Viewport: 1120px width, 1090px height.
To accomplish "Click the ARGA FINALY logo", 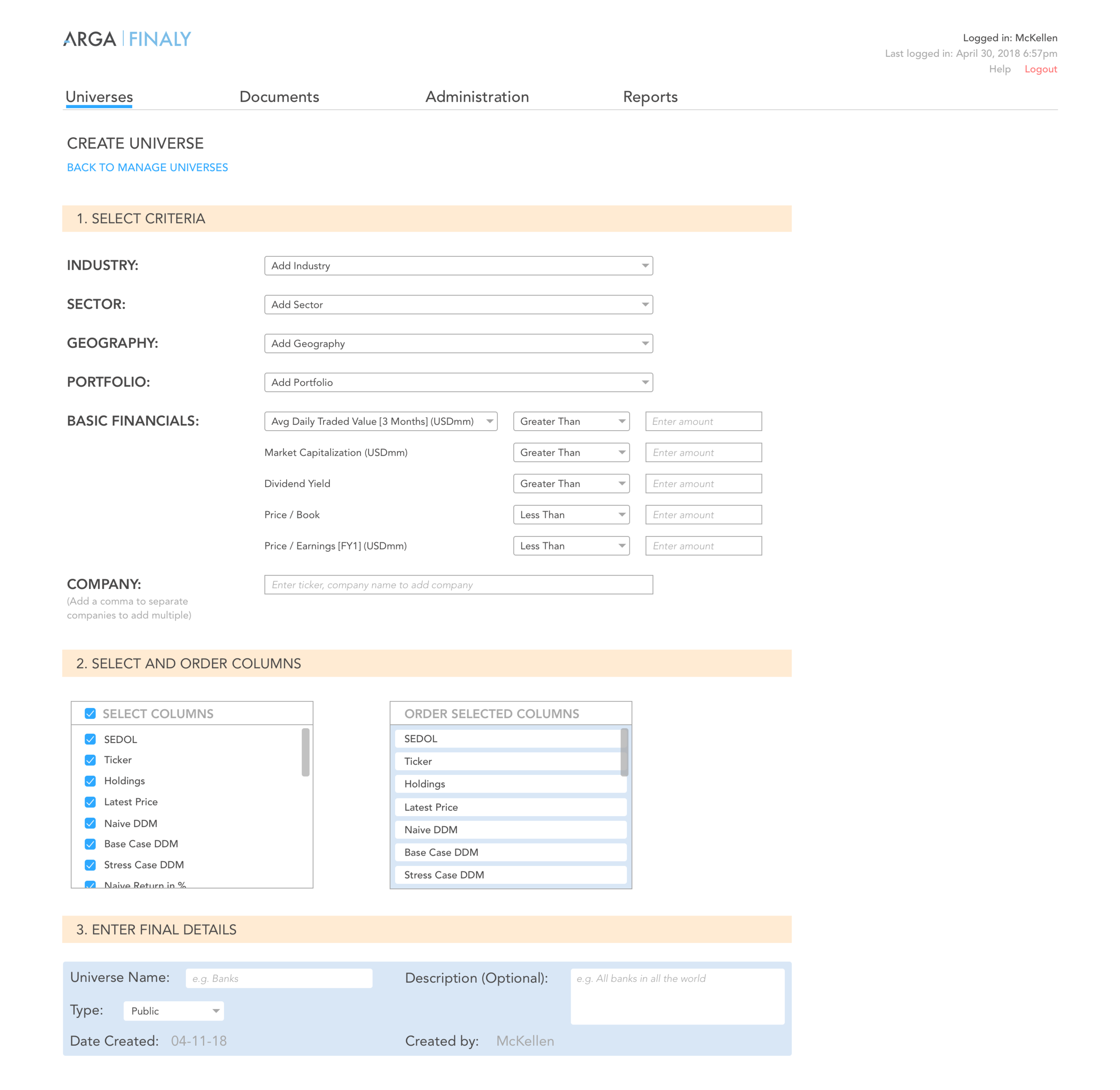I will (x=127, y=39).
